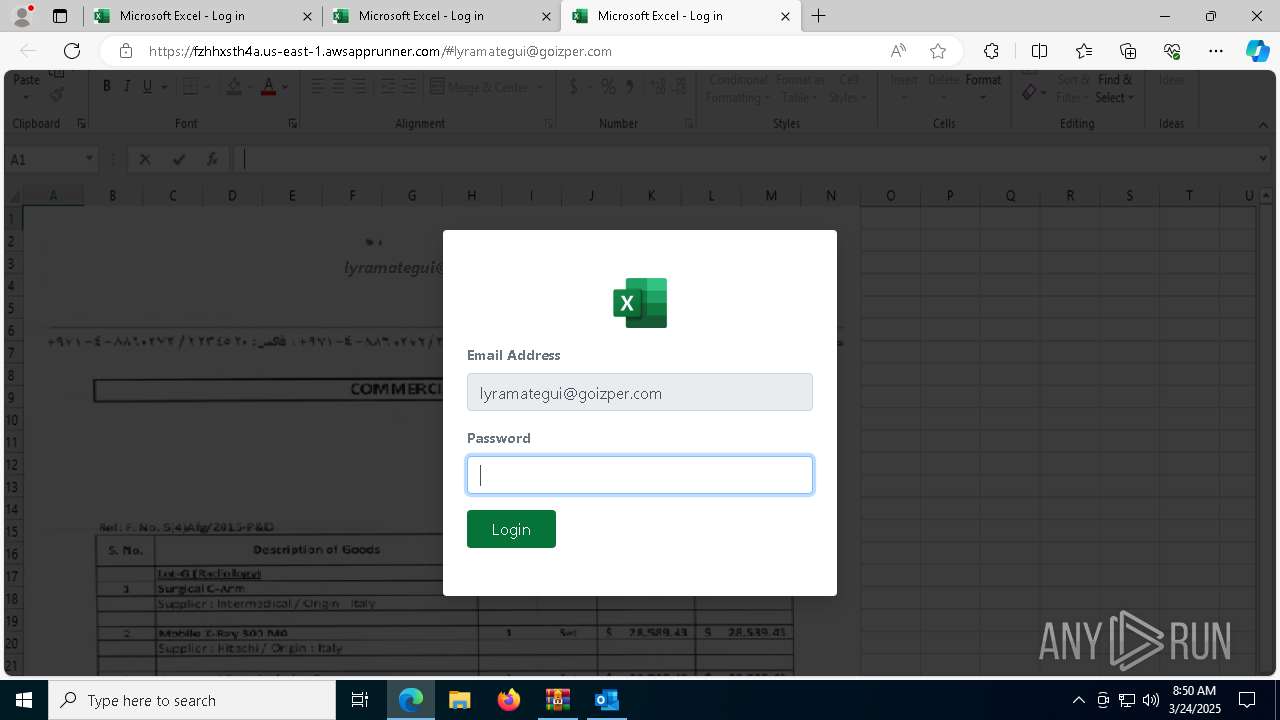Screen dimensions: 1280x720
Task: Open a new browser tab
Action: pyautogui.click(x=819, y=16)
